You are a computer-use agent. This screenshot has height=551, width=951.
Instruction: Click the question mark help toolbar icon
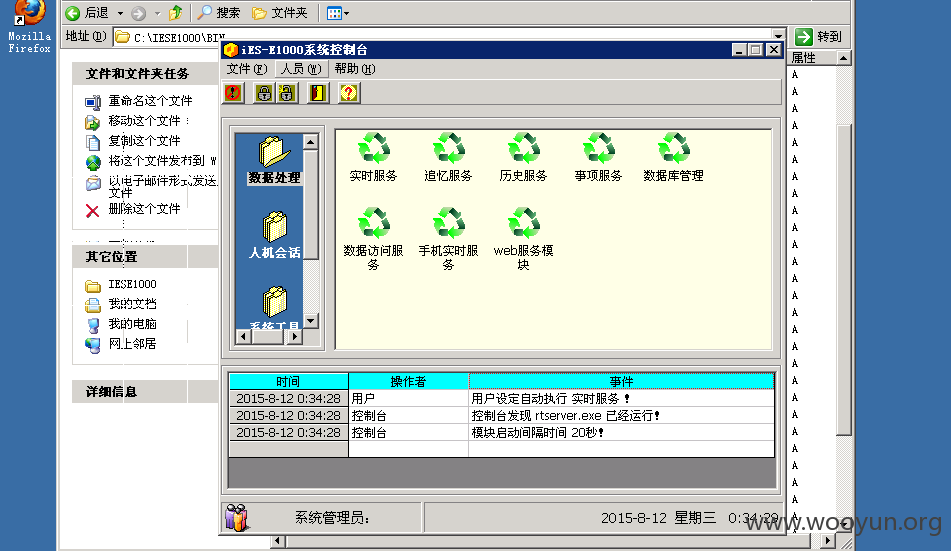coord(349,93)
